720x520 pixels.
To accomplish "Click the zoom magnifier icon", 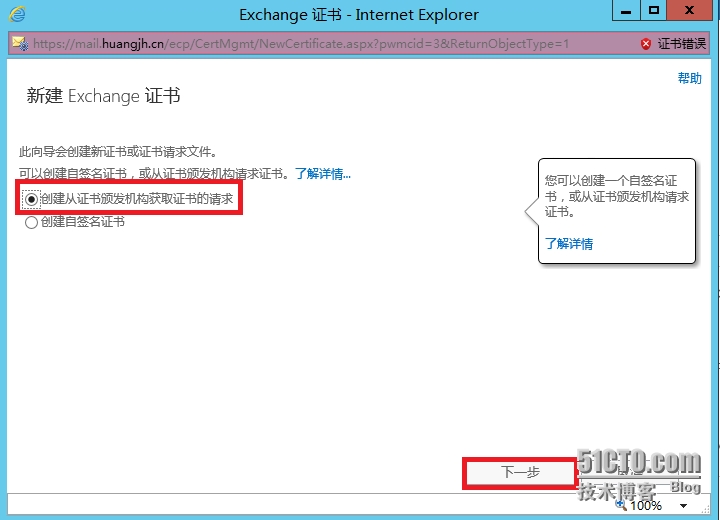I will pos(621,505).
